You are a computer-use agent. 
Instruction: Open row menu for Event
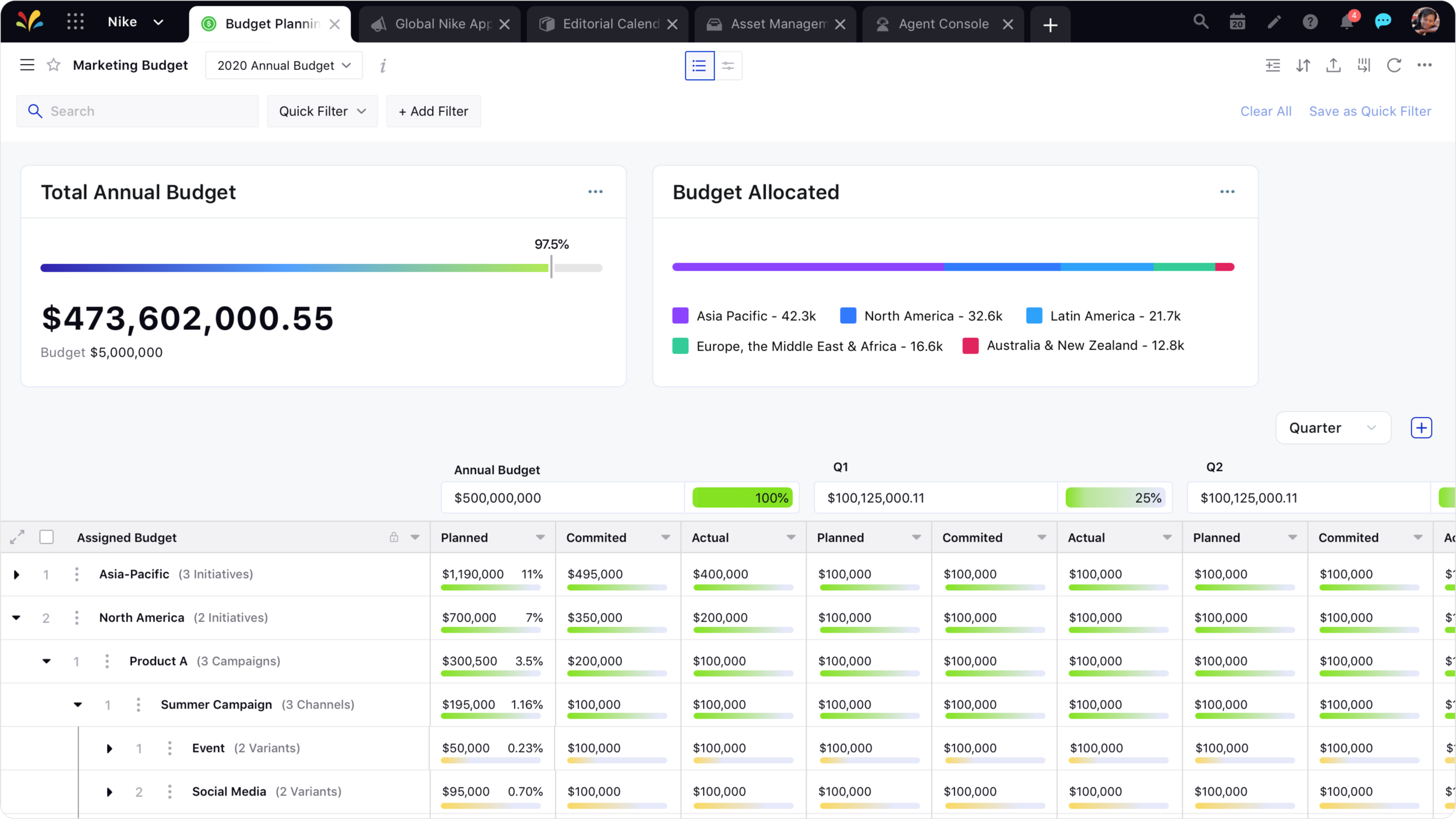(x=169, y=748)
